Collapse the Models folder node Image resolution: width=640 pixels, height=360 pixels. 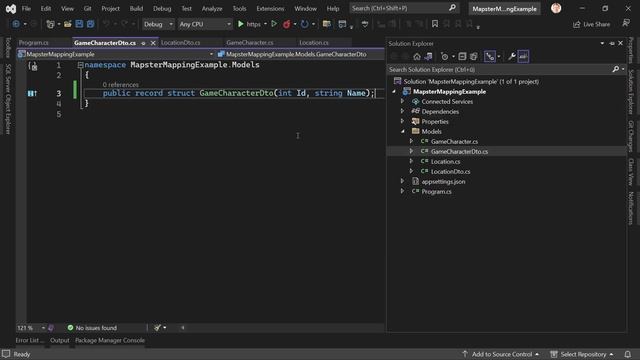402,131
